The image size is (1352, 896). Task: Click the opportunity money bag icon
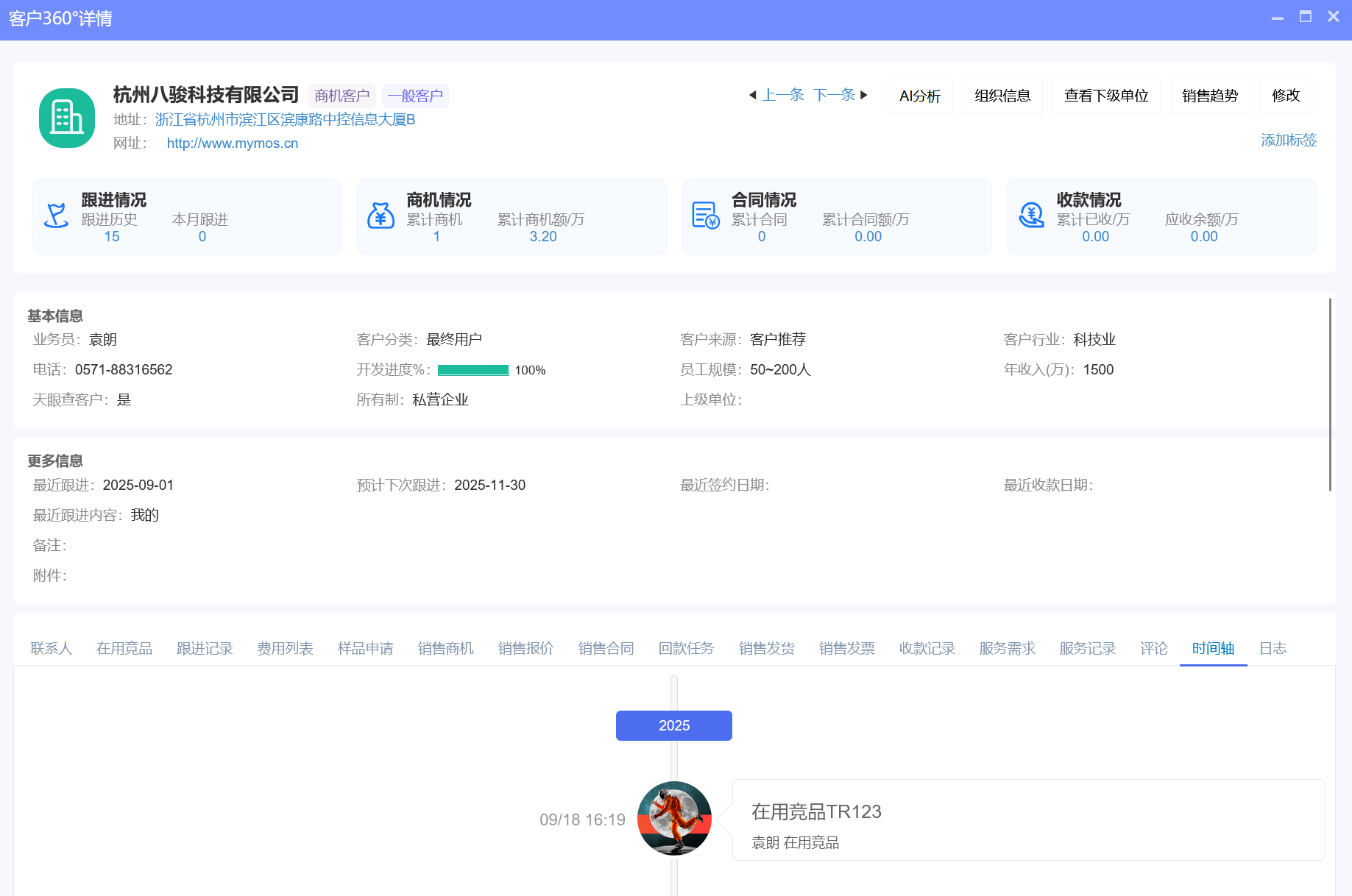click(381, 216)
